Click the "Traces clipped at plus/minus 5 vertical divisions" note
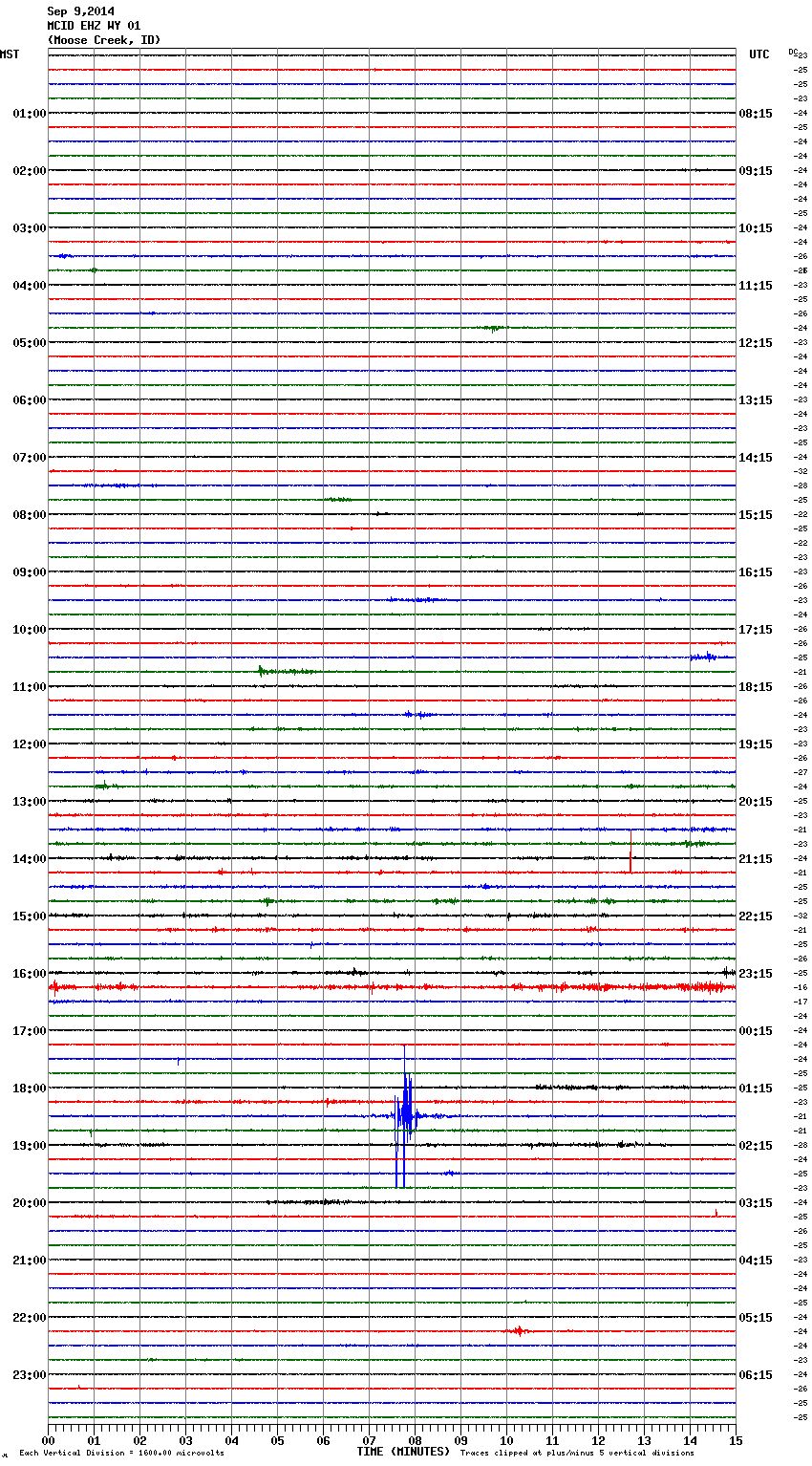This screenshot has height=1466, width=812. 577,1453
